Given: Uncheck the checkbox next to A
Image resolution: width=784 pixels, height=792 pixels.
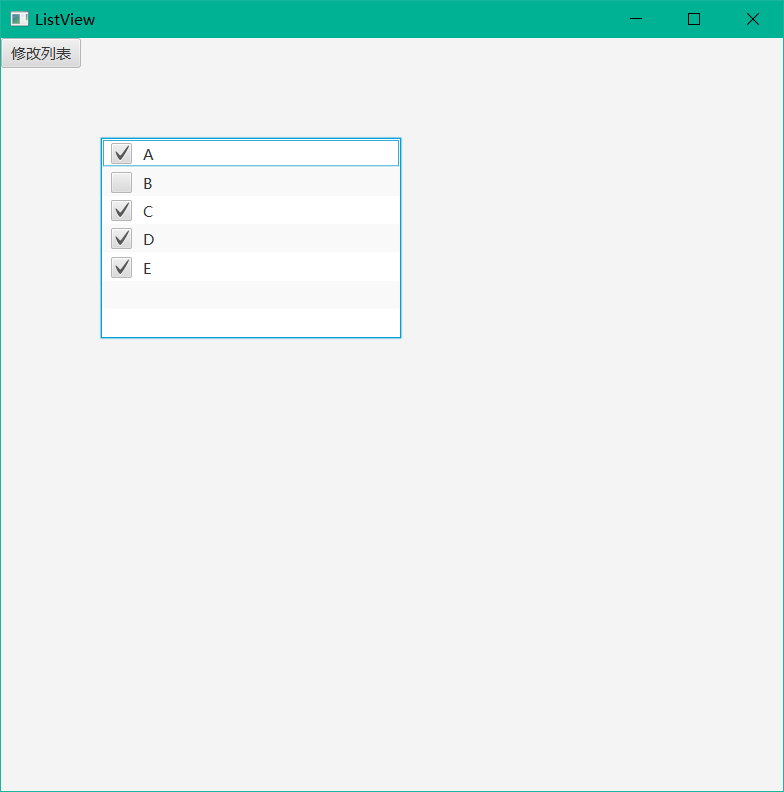Looking at the screenshot, I should coord(121,154).
